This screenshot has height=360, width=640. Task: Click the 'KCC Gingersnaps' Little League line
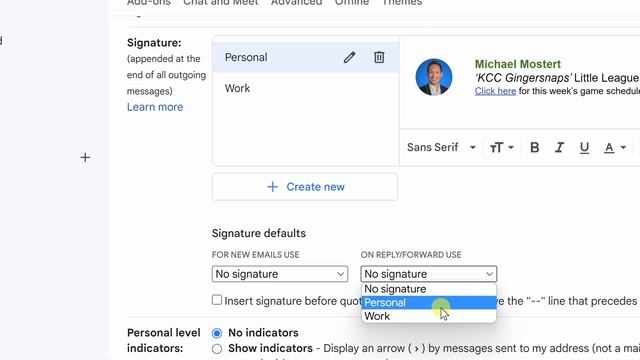click(557, 78)
